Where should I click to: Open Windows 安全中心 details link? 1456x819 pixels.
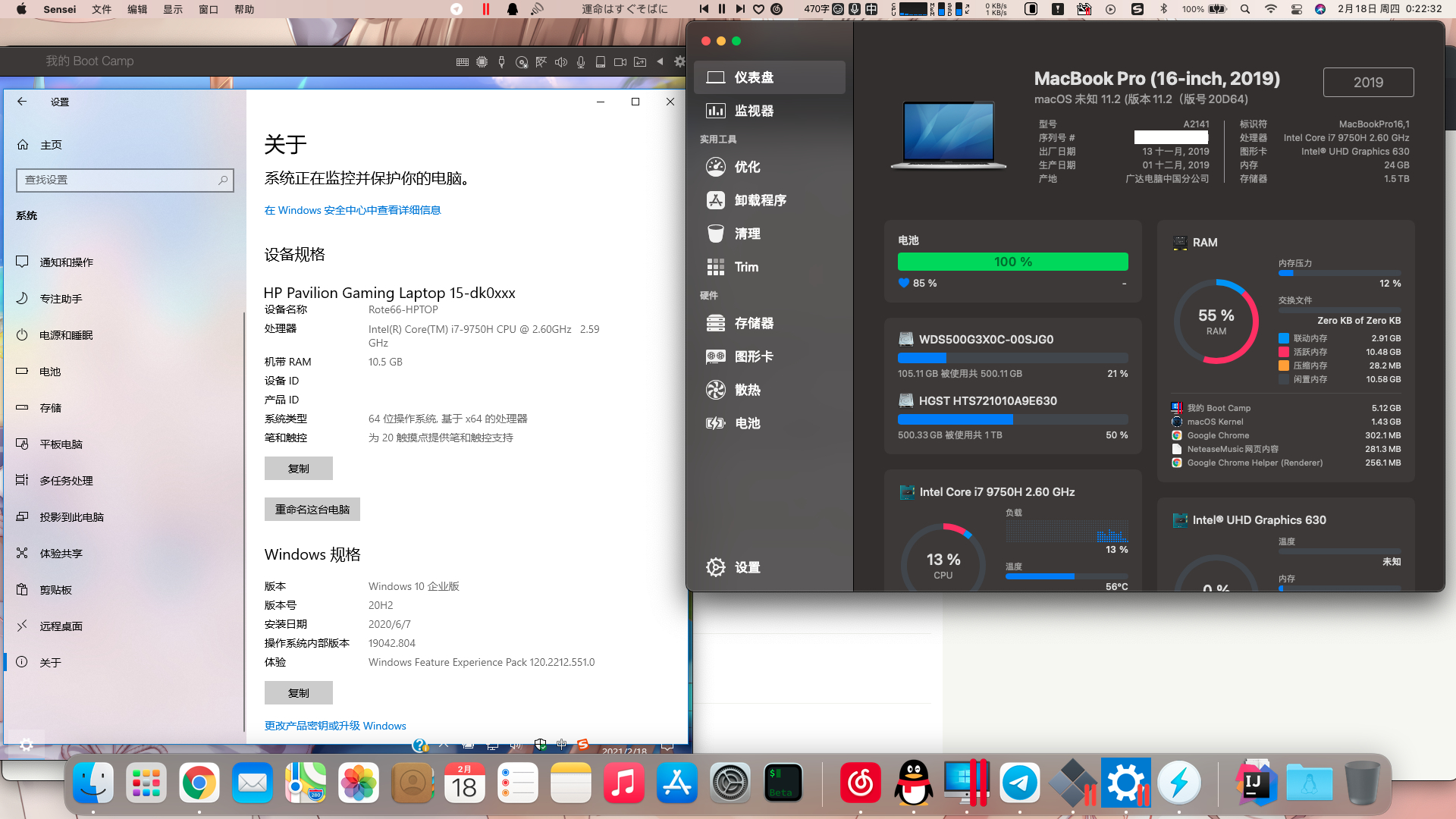coord(353,210)
